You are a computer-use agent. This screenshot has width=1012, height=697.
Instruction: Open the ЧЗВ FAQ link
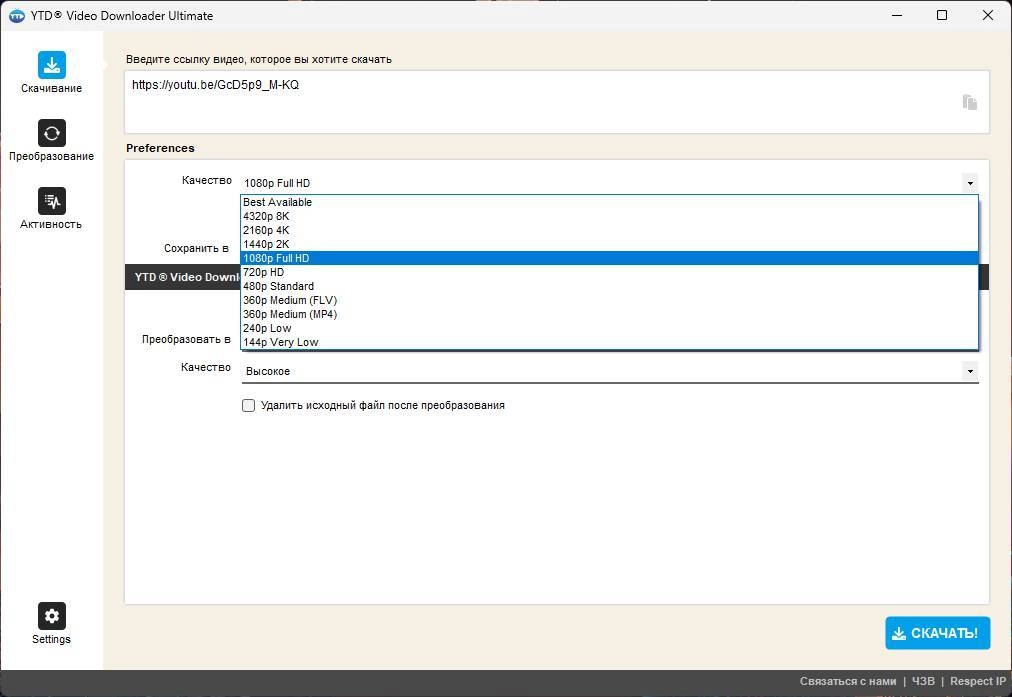[923, 682]
